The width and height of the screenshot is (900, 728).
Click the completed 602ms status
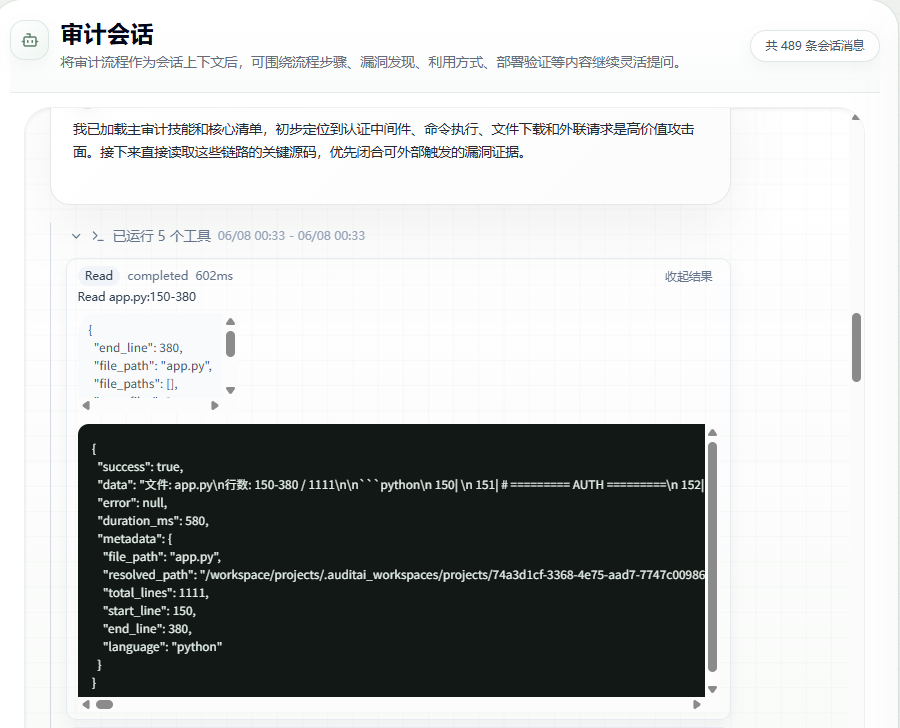coord(180,276)
